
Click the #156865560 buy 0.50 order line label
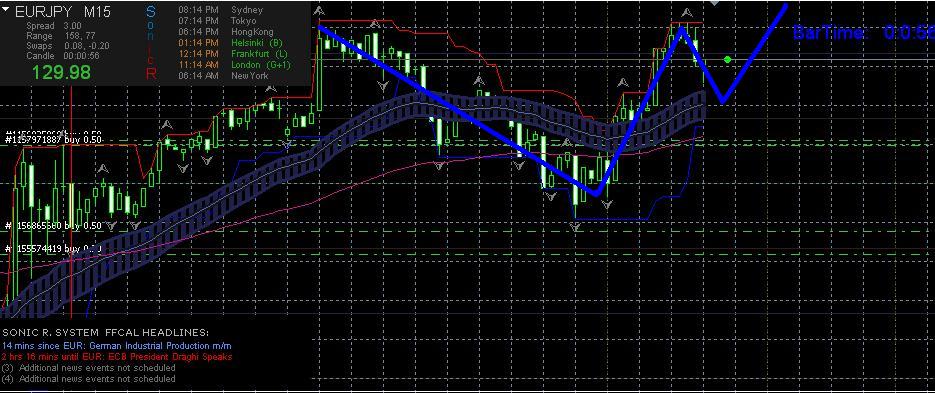[54, 225]
